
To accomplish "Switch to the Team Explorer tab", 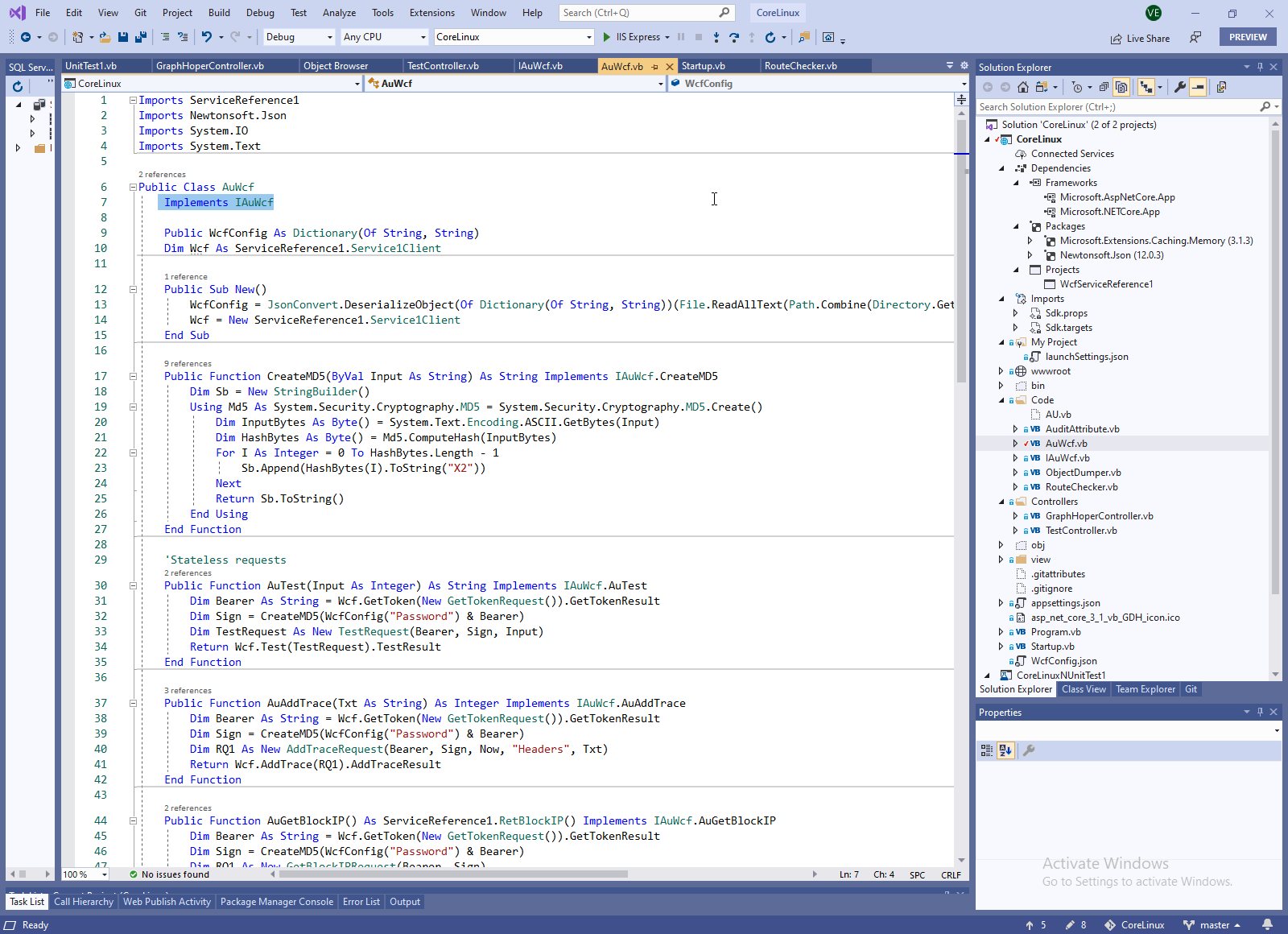I will pyautogui.click(x=1145, y=689).
